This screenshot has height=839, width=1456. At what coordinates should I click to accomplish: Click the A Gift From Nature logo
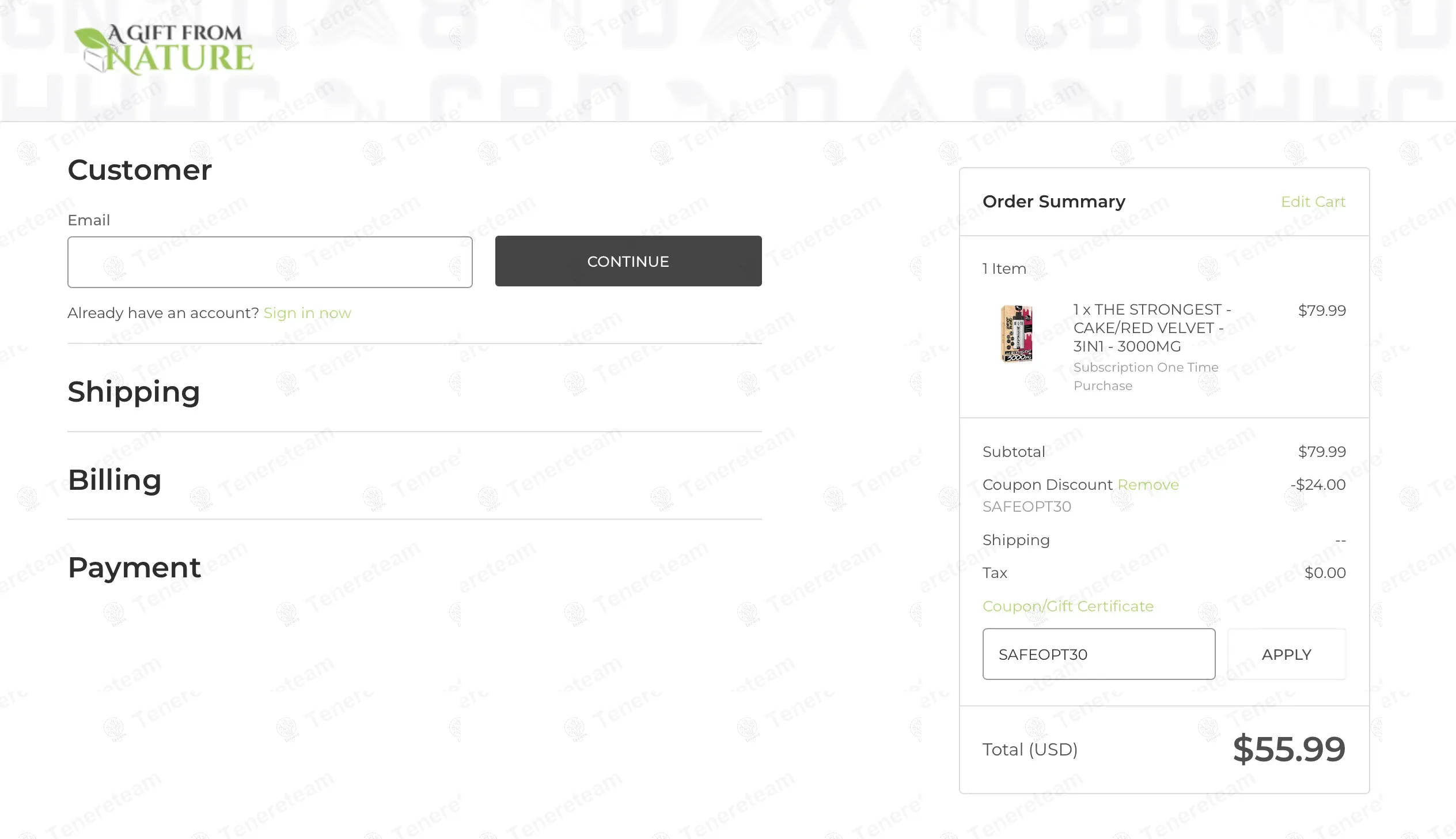click(164, 50)
